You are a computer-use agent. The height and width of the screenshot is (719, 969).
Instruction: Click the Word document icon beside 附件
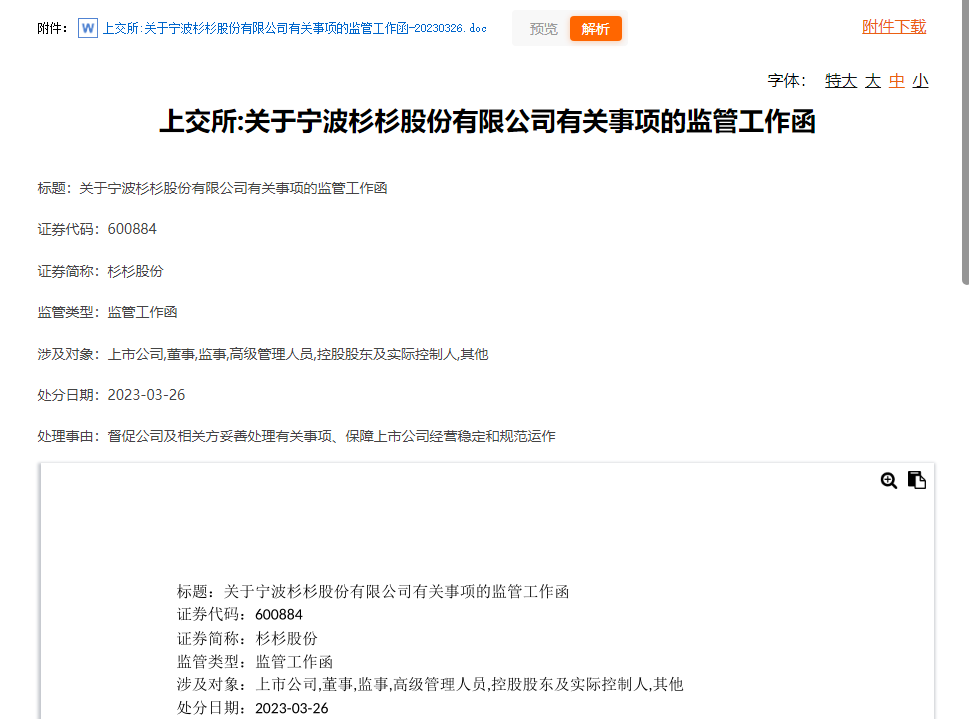(88, 28)
